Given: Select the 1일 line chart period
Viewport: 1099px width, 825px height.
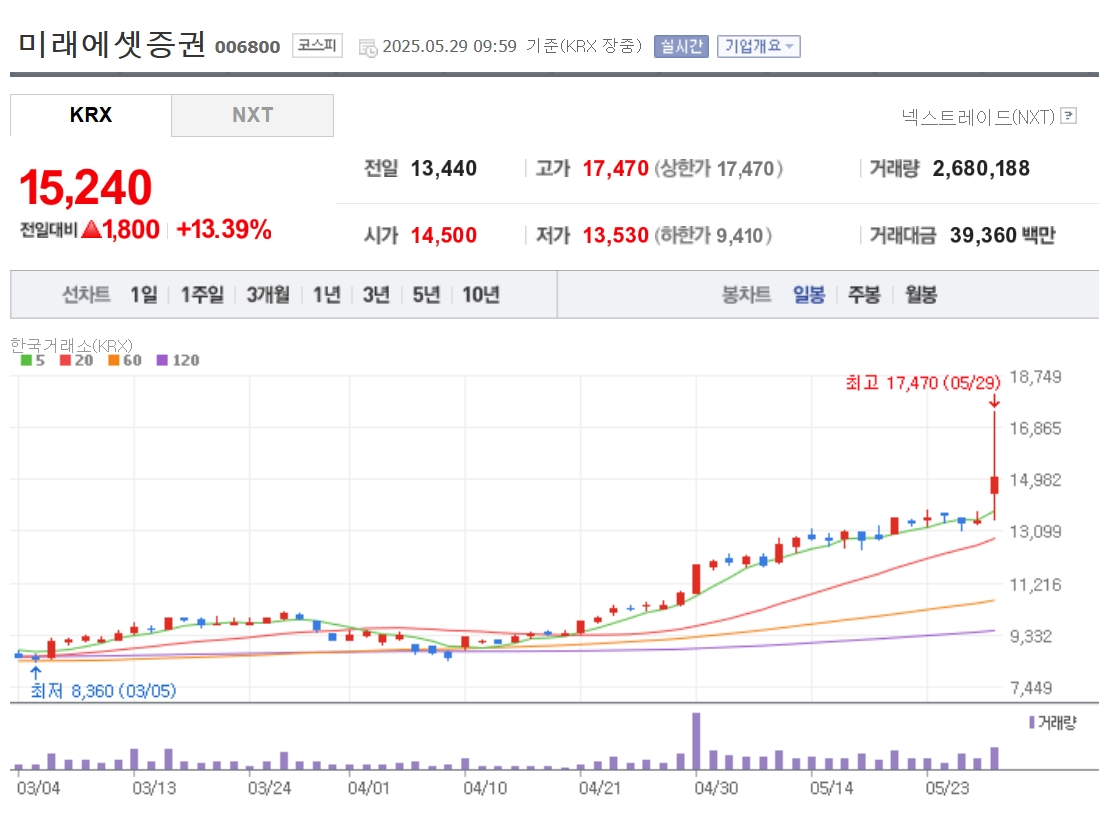Looking at the screenshot, I should (144, 294).
